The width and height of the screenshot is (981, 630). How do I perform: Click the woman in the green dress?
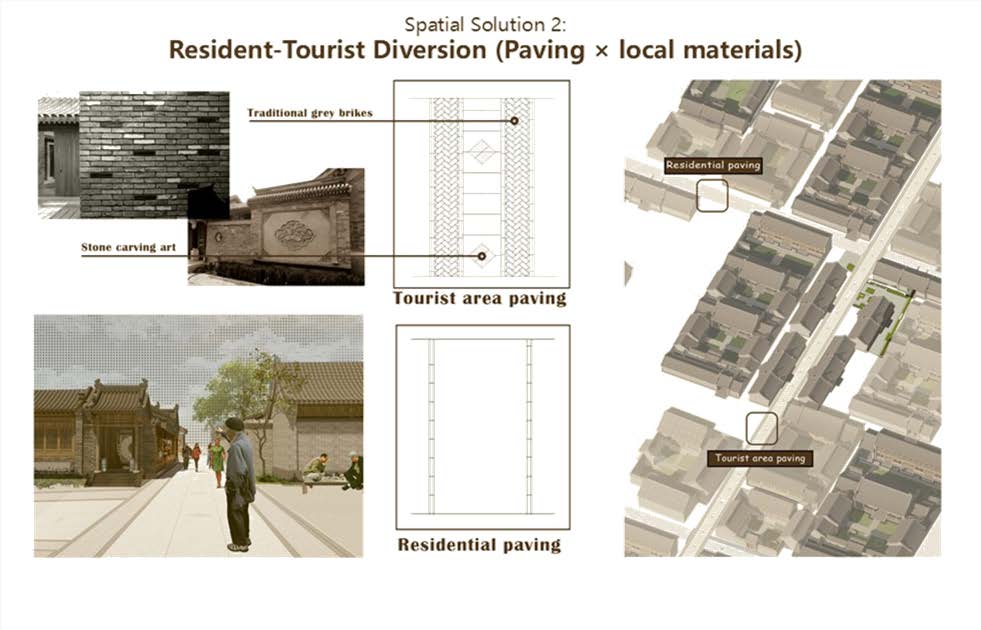click(216, 462)
